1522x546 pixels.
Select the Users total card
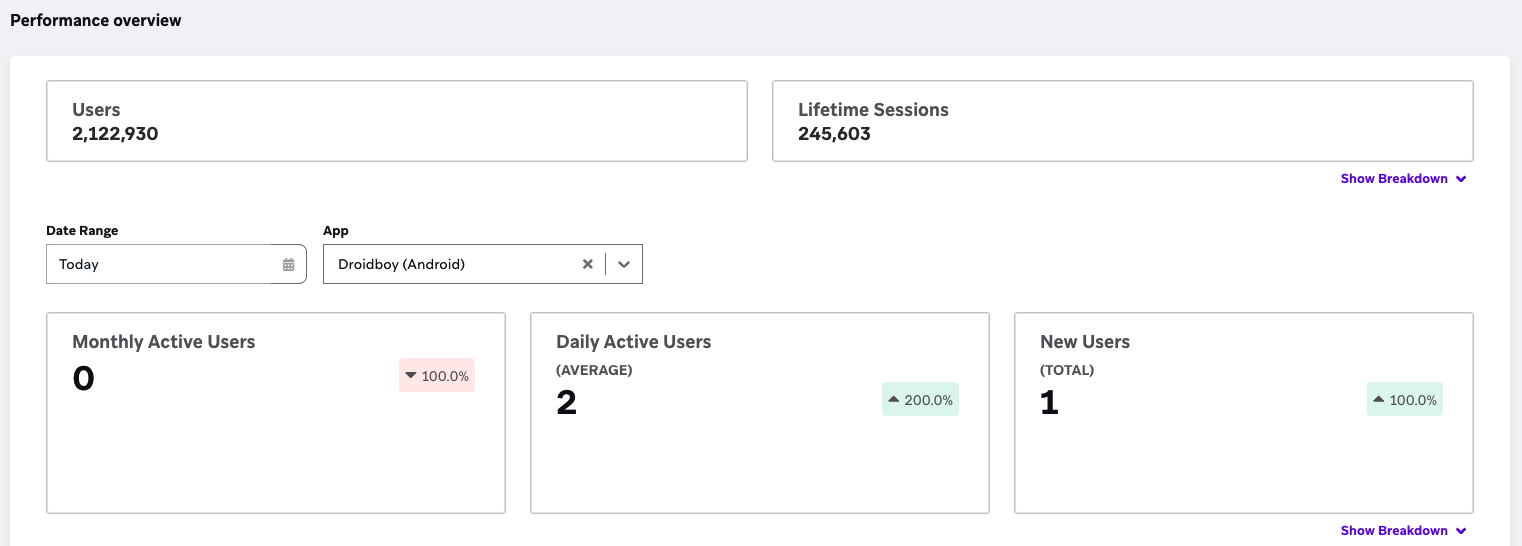[x=396, y=121]
